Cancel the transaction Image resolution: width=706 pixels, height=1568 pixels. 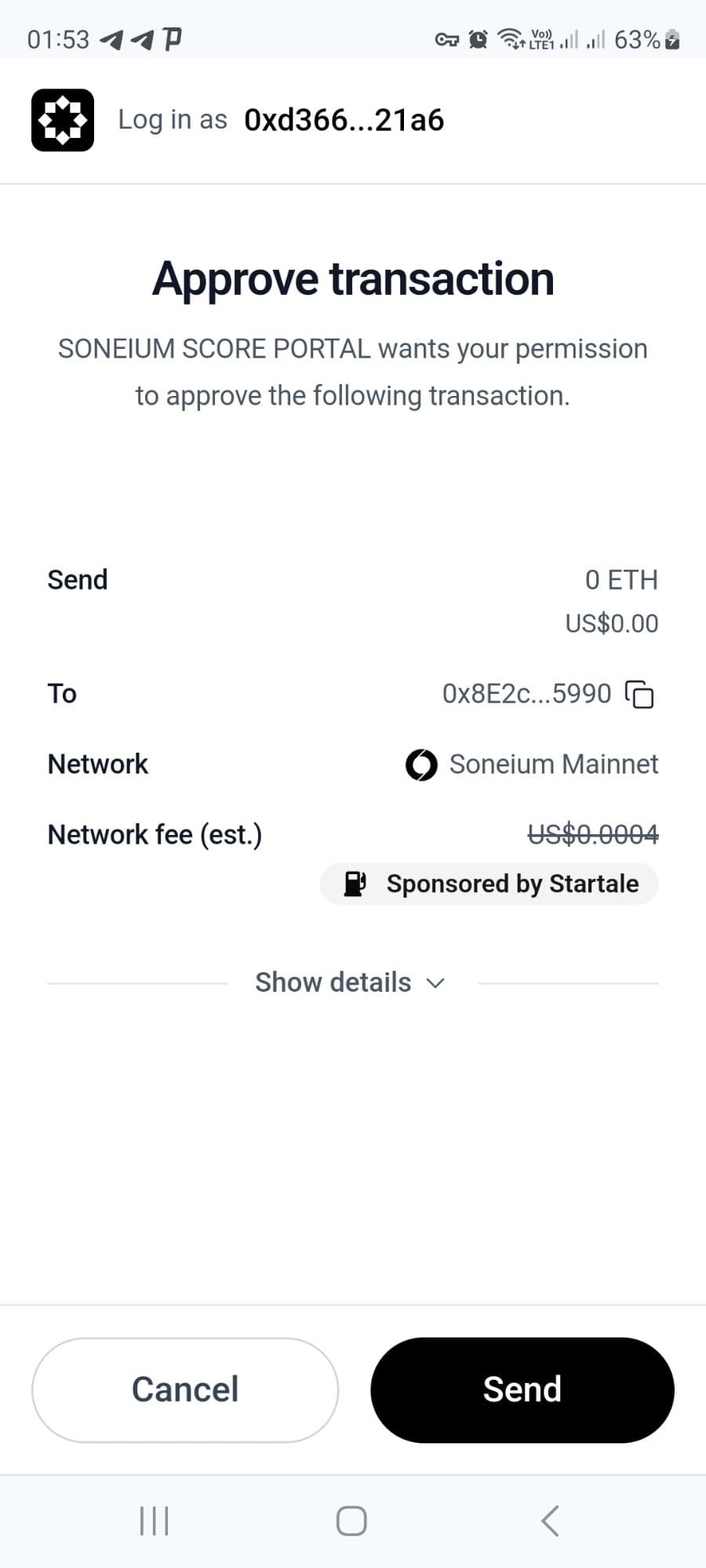click(x=185, y=1389)
